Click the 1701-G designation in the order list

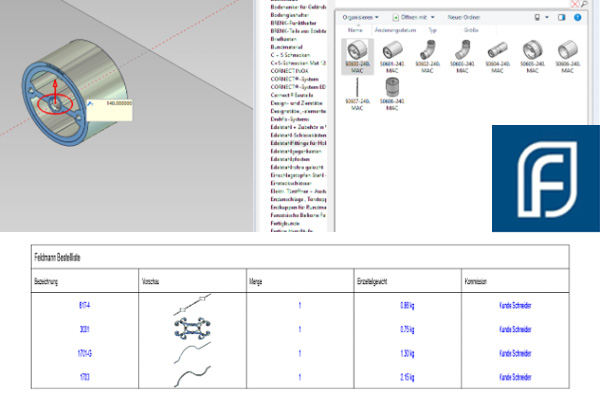coord(85,353)
